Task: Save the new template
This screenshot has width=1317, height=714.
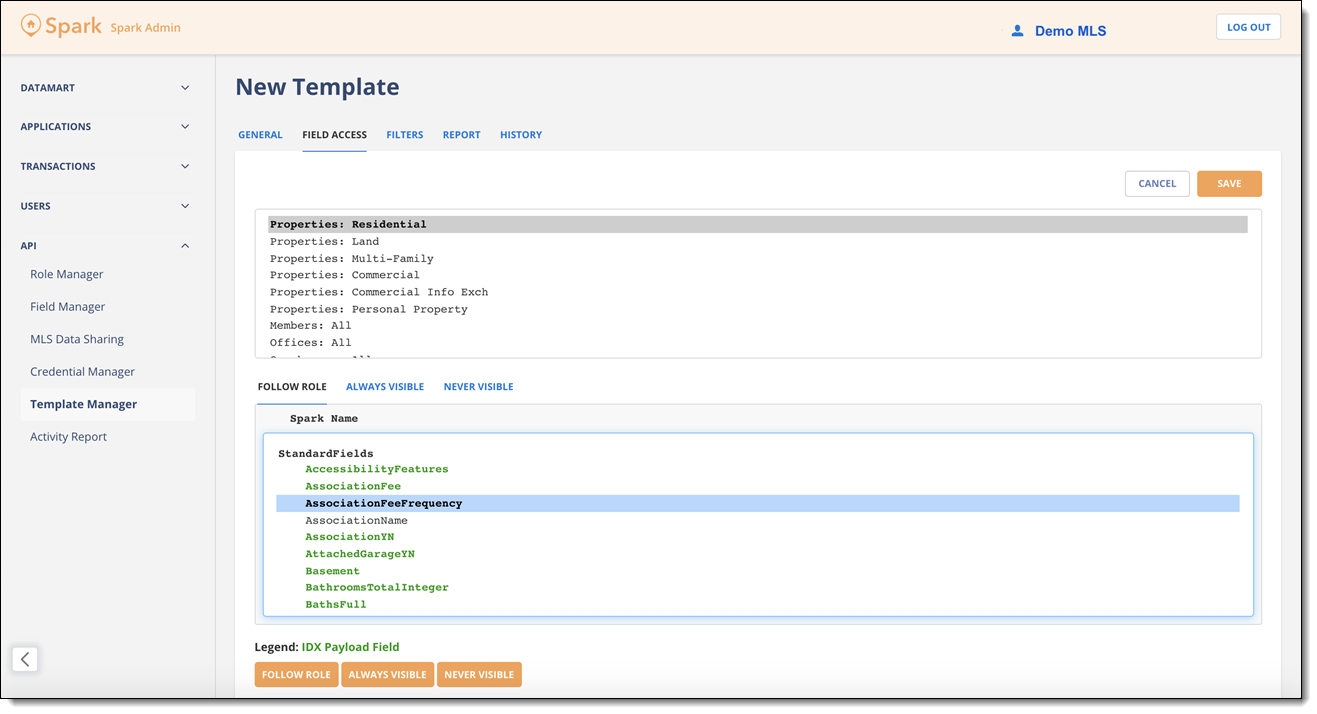Action: [x=1229, y=184]
